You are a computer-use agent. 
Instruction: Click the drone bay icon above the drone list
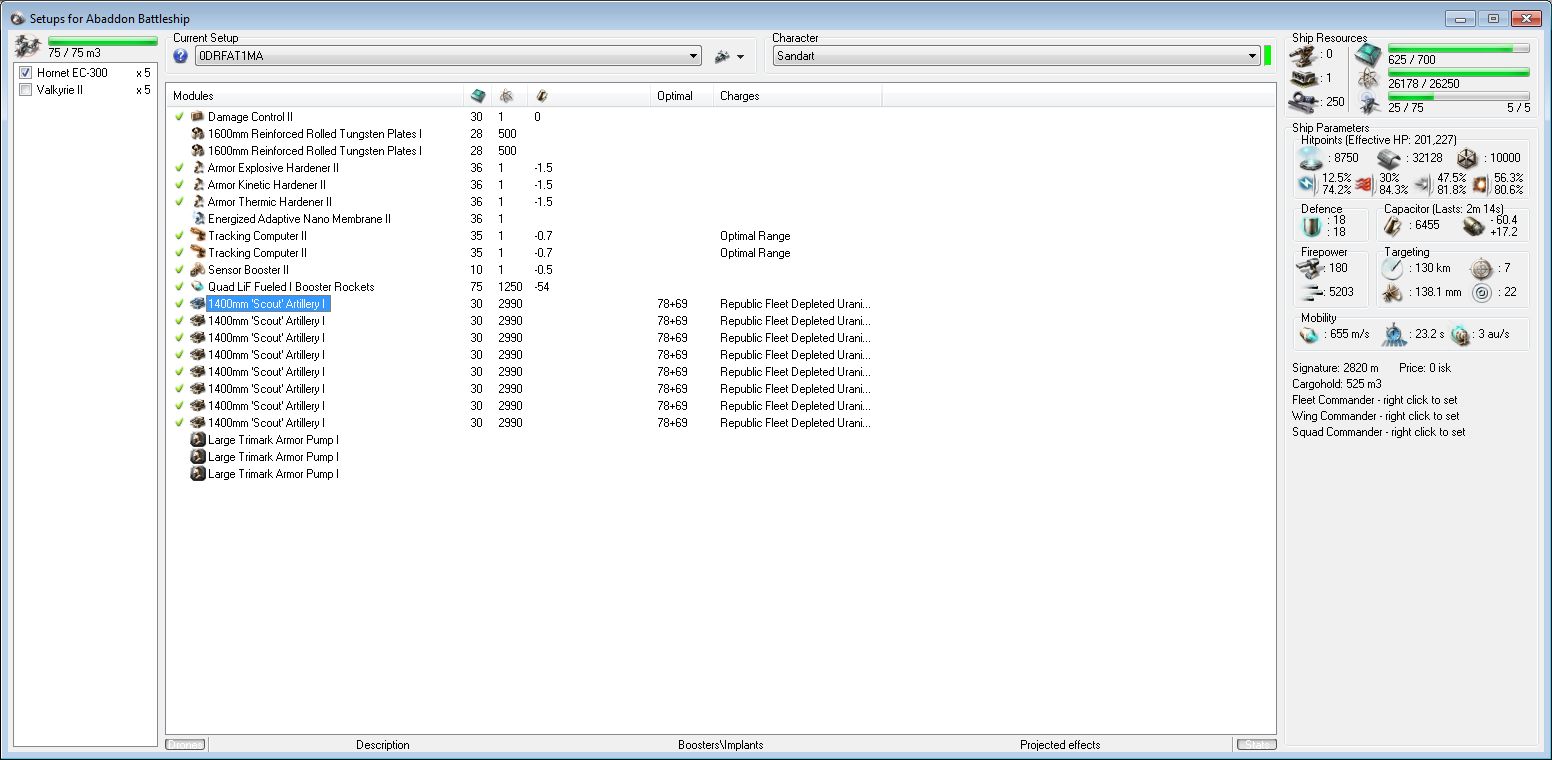(x=28, y=46)
